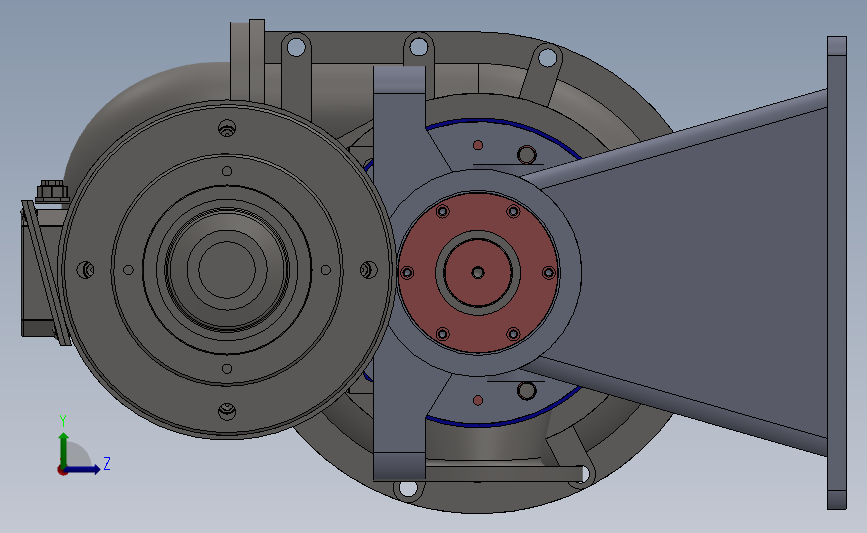Select the top screw on the gray disc
This screenshot has height=533, width=867.
[x=227, y=129]
